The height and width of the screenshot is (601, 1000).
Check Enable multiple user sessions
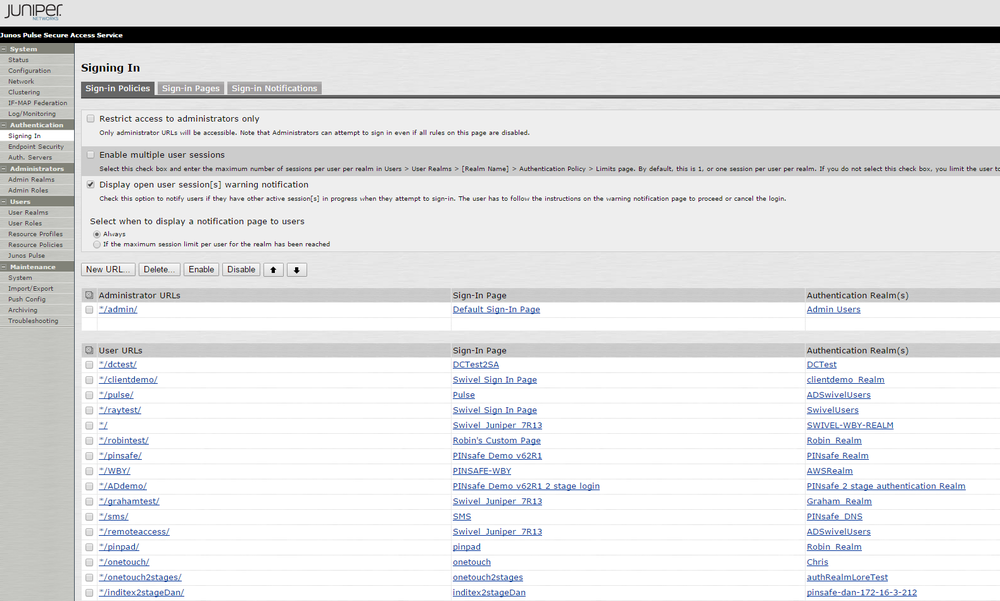(90, 155)
